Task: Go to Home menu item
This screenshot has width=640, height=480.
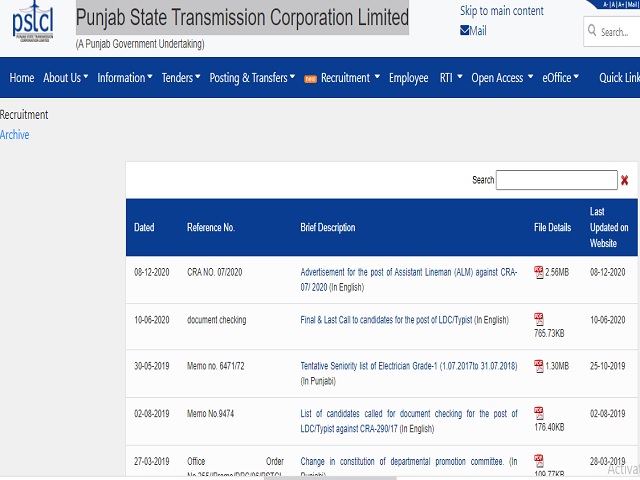Action: click(22, 78)
